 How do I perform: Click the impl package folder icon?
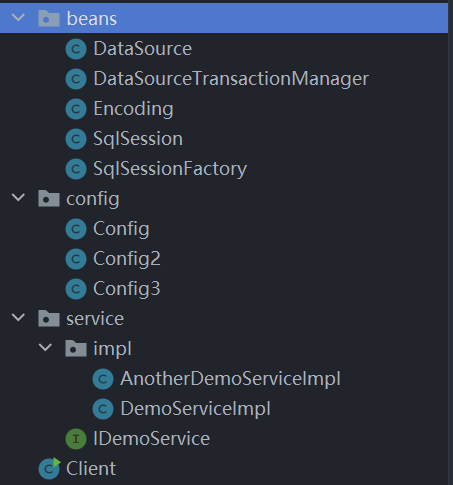coord(76,348)
